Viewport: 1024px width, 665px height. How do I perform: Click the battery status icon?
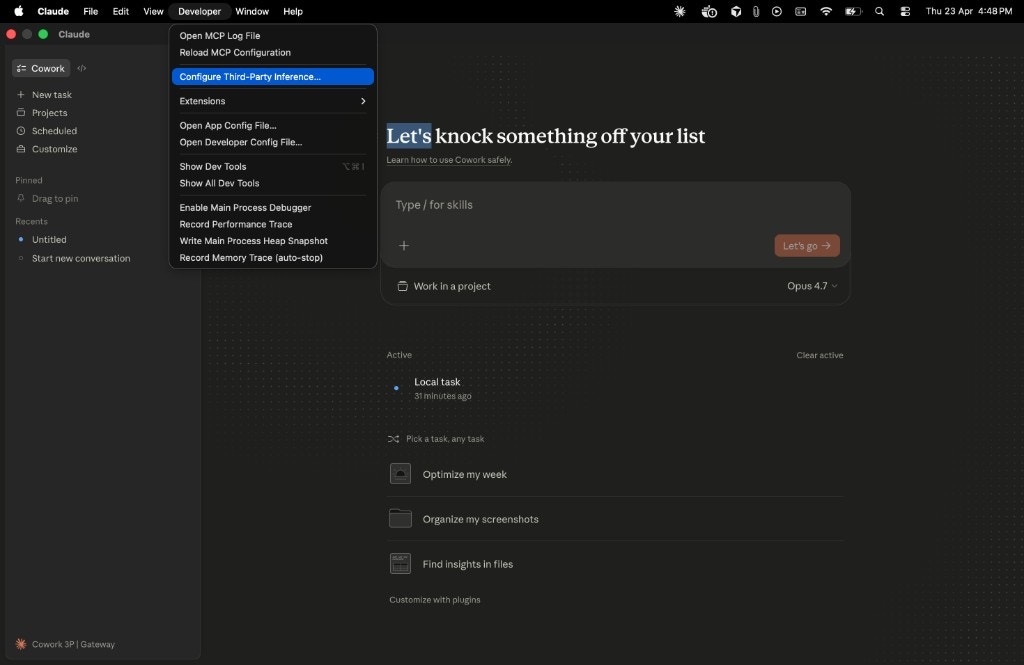coord(852,11)
